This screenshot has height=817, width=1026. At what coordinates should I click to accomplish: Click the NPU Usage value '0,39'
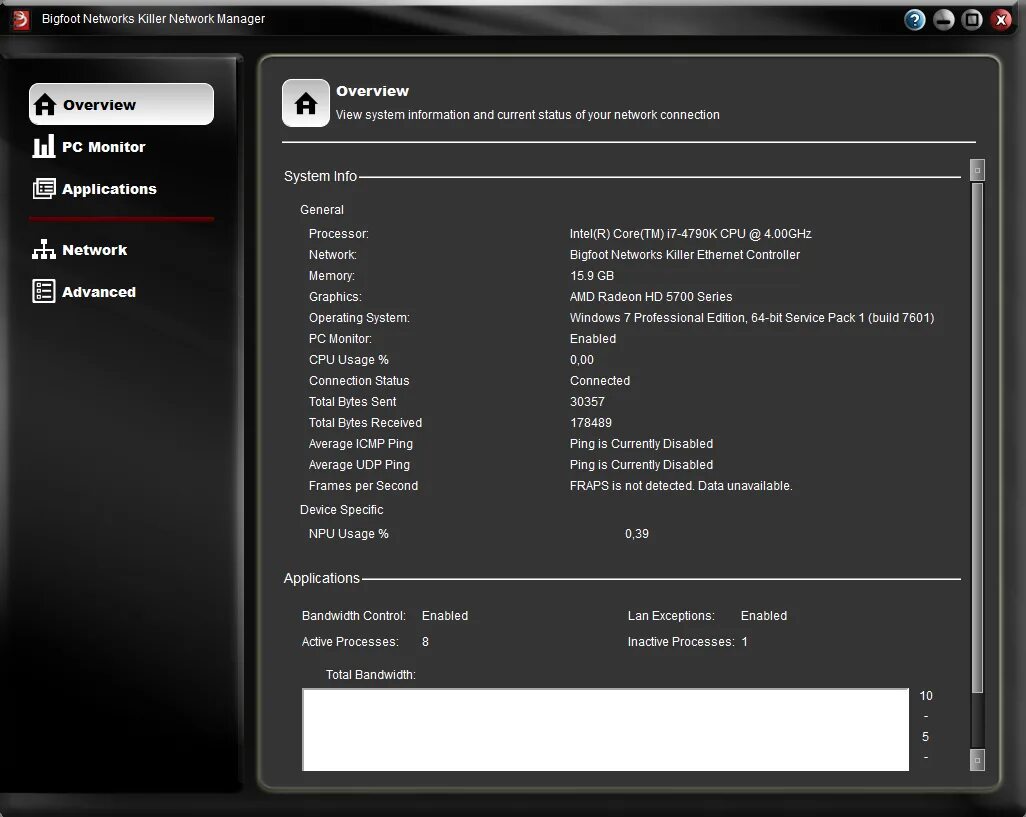(x=637, y=534)
